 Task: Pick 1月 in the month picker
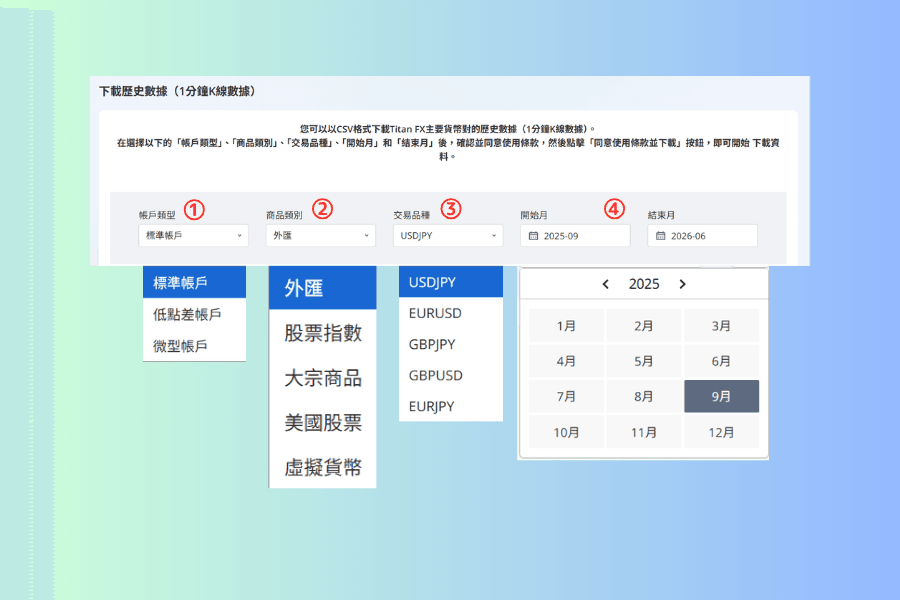pos(566,326)
